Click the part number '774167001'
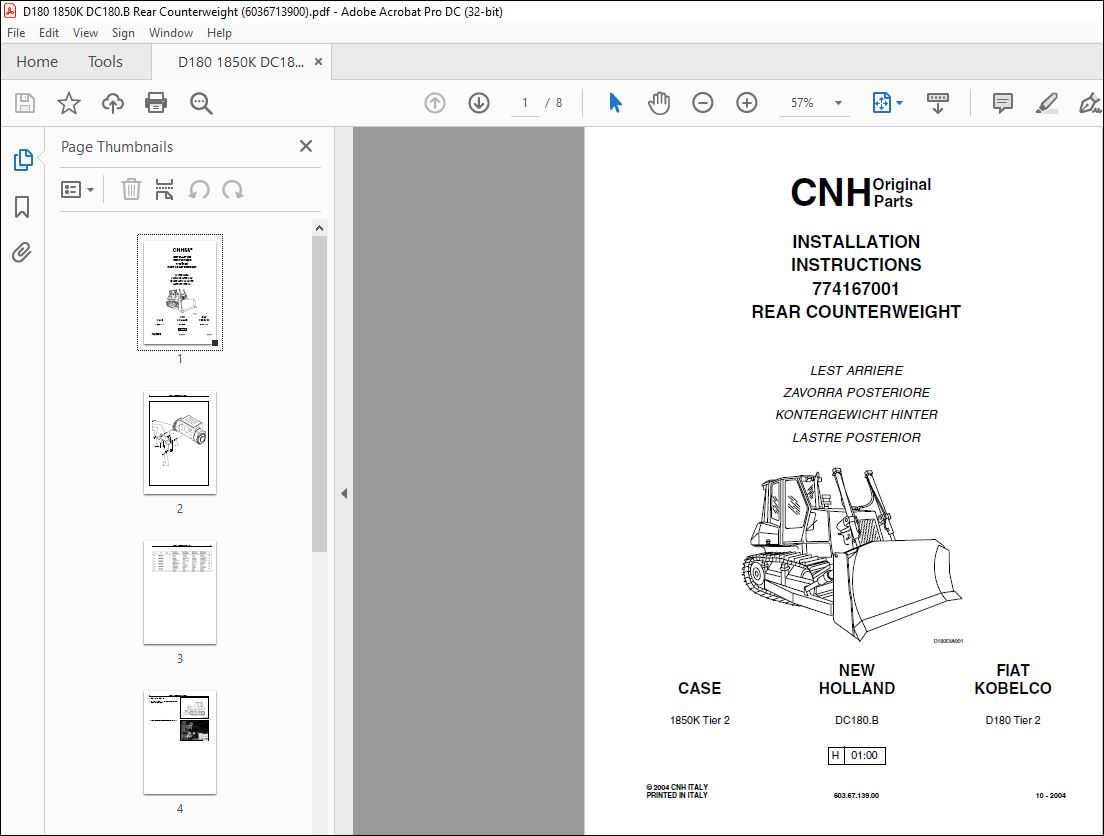Viewport: 1104px width, 836px height. [855, 289]
